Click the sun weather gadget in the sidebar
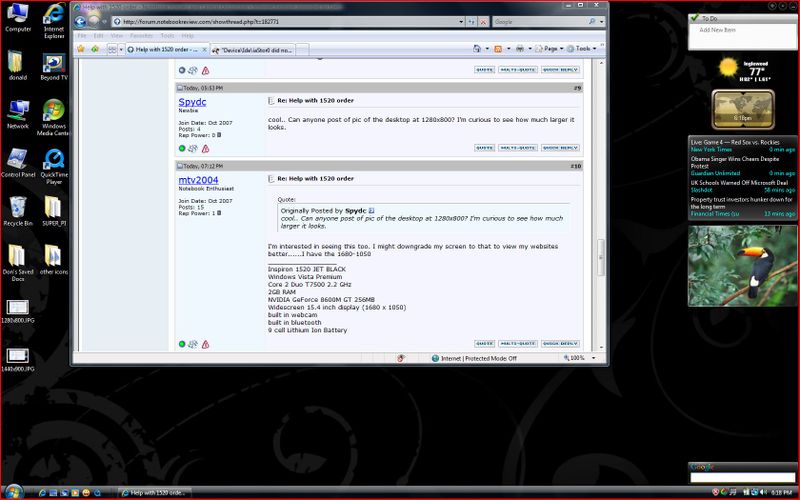The image size is (800, 500). (x=728, y=67)
